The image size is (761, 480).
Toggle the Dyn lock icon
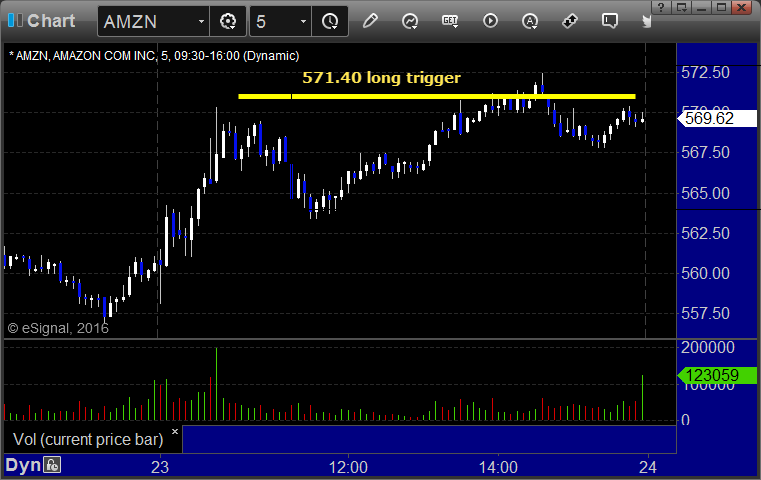coord(52,465)
